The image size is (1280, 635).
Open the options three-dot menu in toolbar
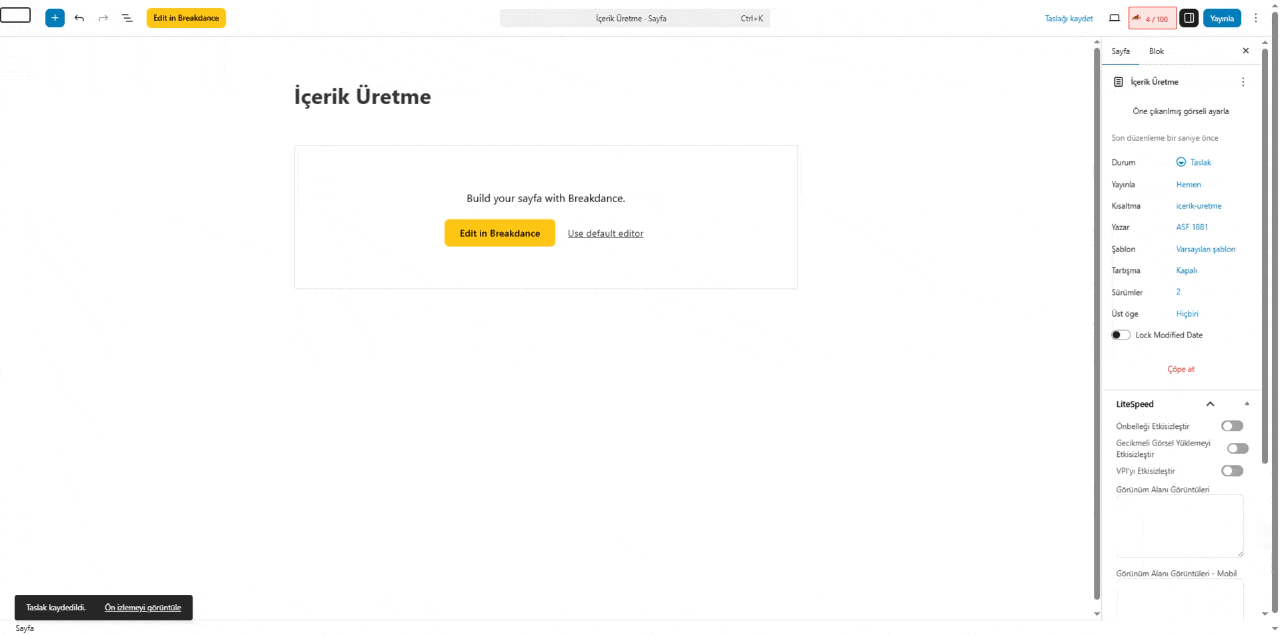[1256, 18]
